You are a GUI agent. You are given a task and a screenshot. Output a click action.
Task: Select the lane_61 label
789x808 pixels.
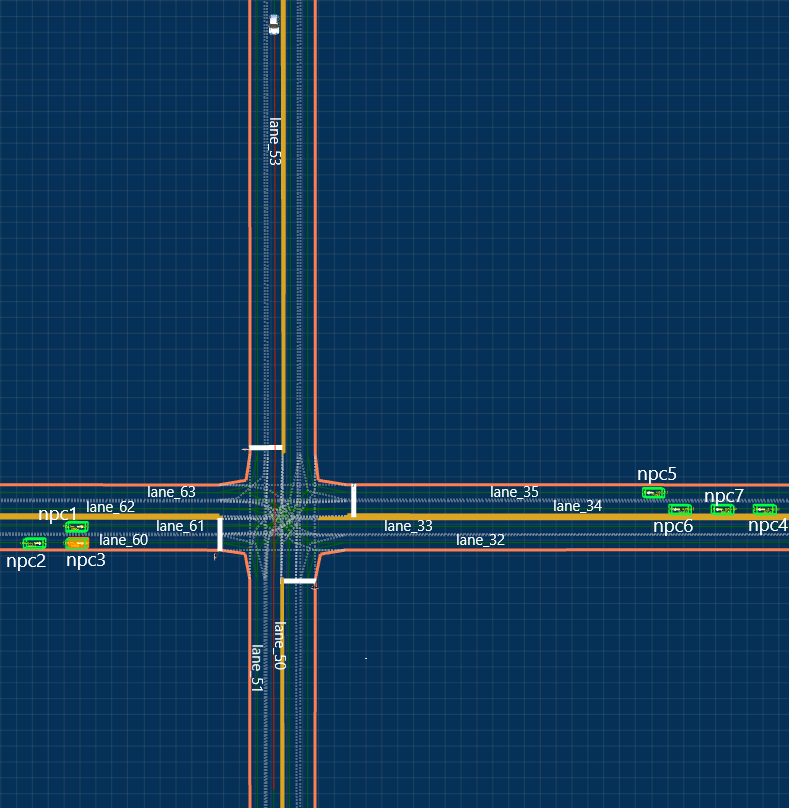click(180, 526)
